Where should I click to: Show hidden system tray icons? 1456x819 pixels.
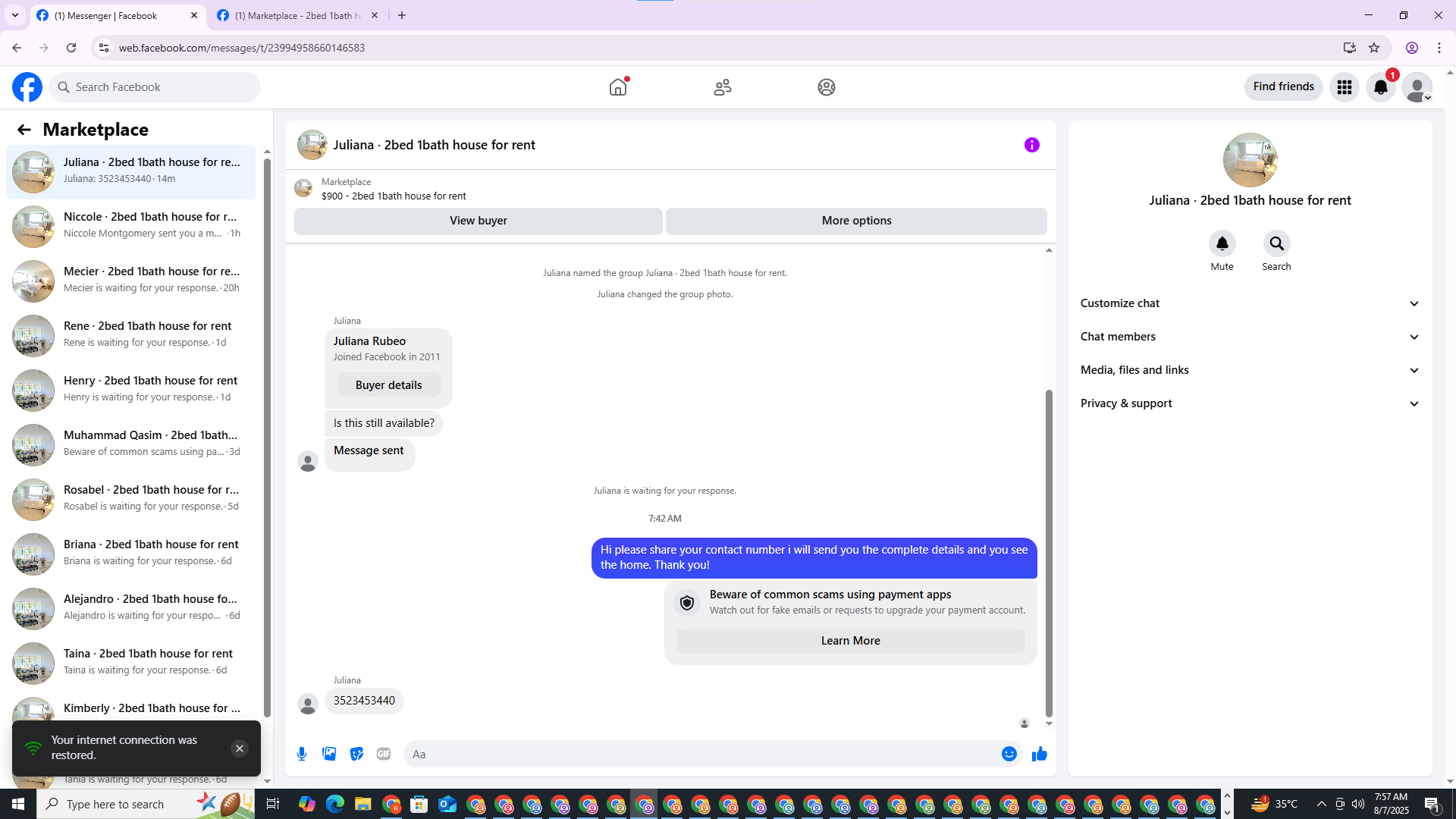1321,804
